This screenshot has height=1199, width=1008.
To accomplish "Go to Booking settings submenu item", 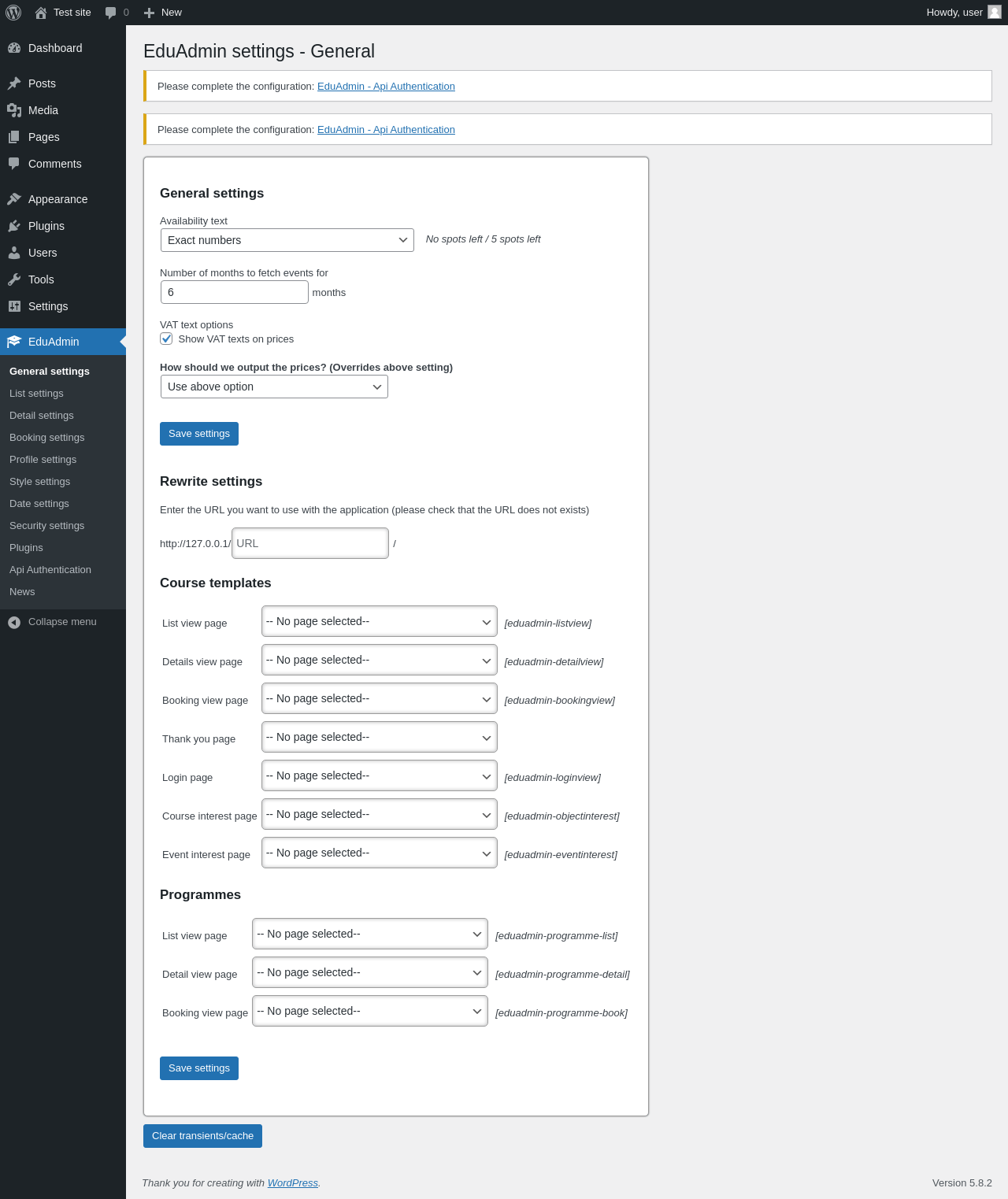I will point(47,438).
